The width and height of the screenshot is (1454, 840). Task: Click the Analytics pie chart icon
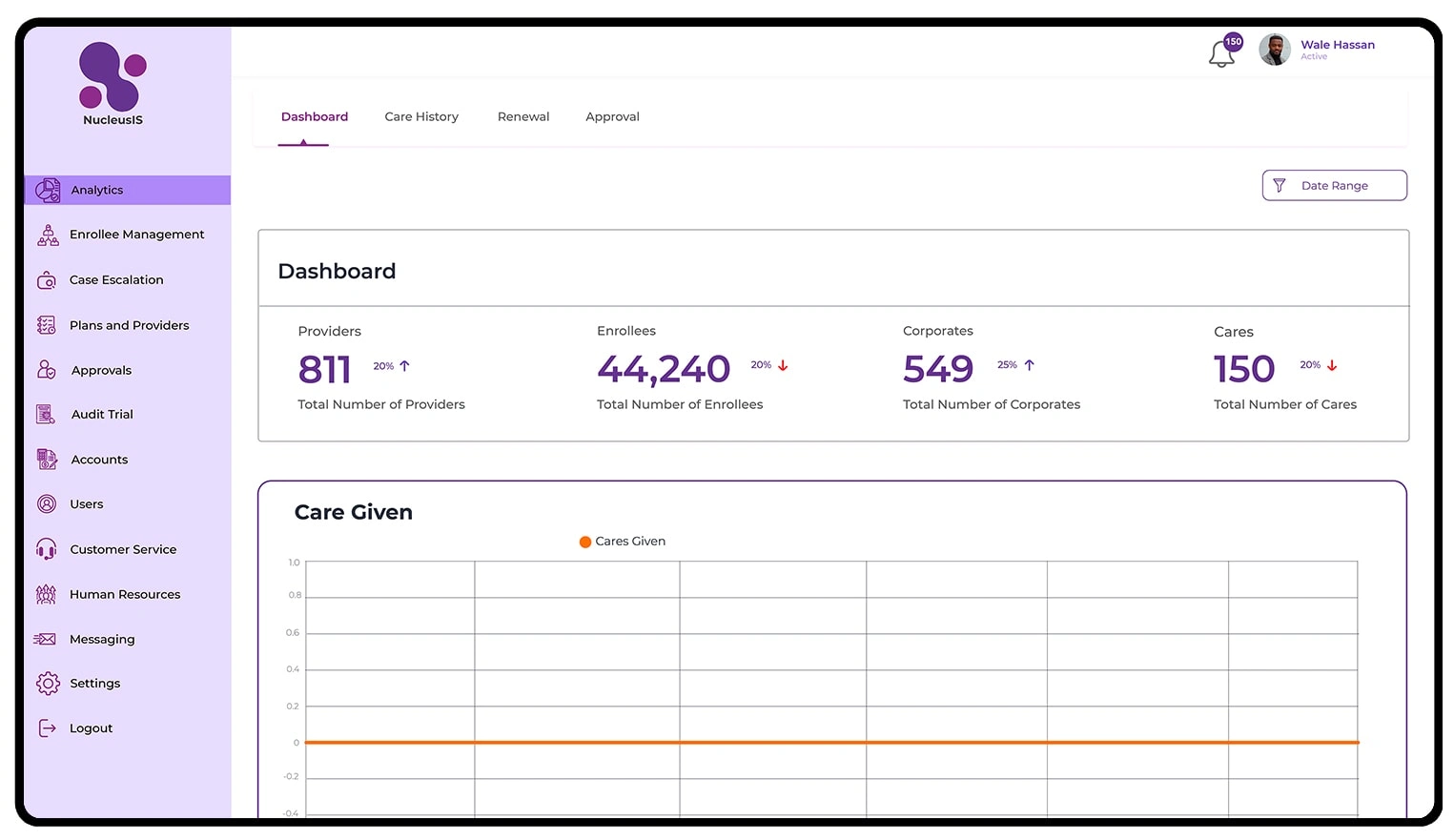coord(48,190)
